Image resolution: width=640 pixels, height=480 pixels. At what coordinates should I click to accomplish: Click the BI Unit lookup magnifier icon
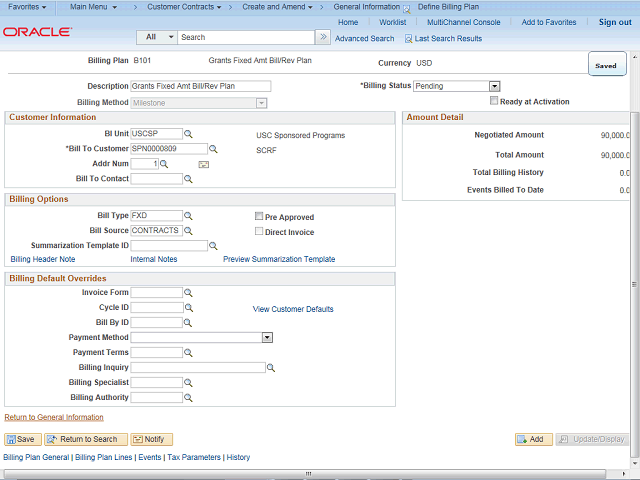[188, 134]
